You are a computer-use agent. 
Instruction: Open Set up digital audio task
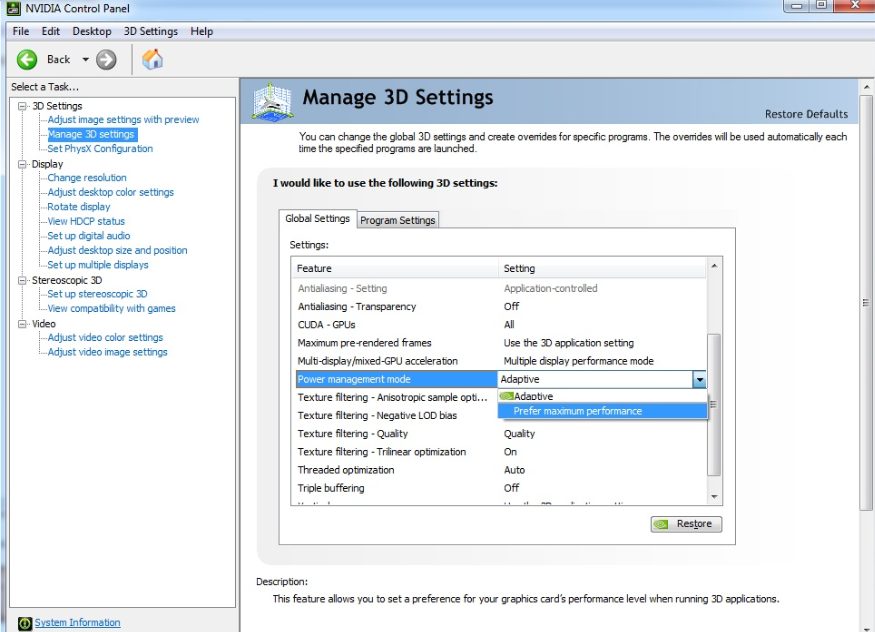89,235
